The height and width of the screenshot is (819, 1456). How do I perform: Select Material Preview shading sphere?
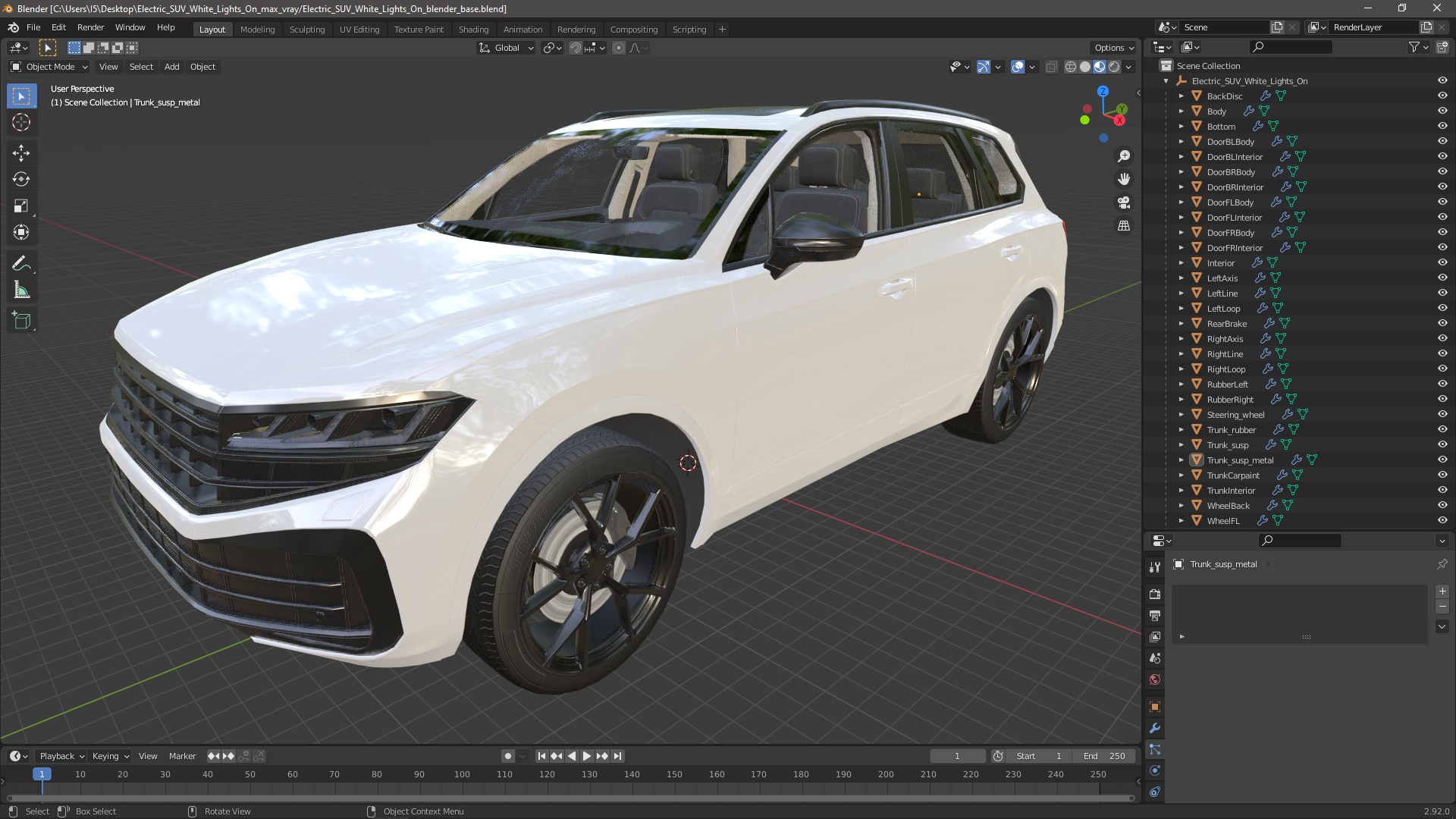(1100, 67)
